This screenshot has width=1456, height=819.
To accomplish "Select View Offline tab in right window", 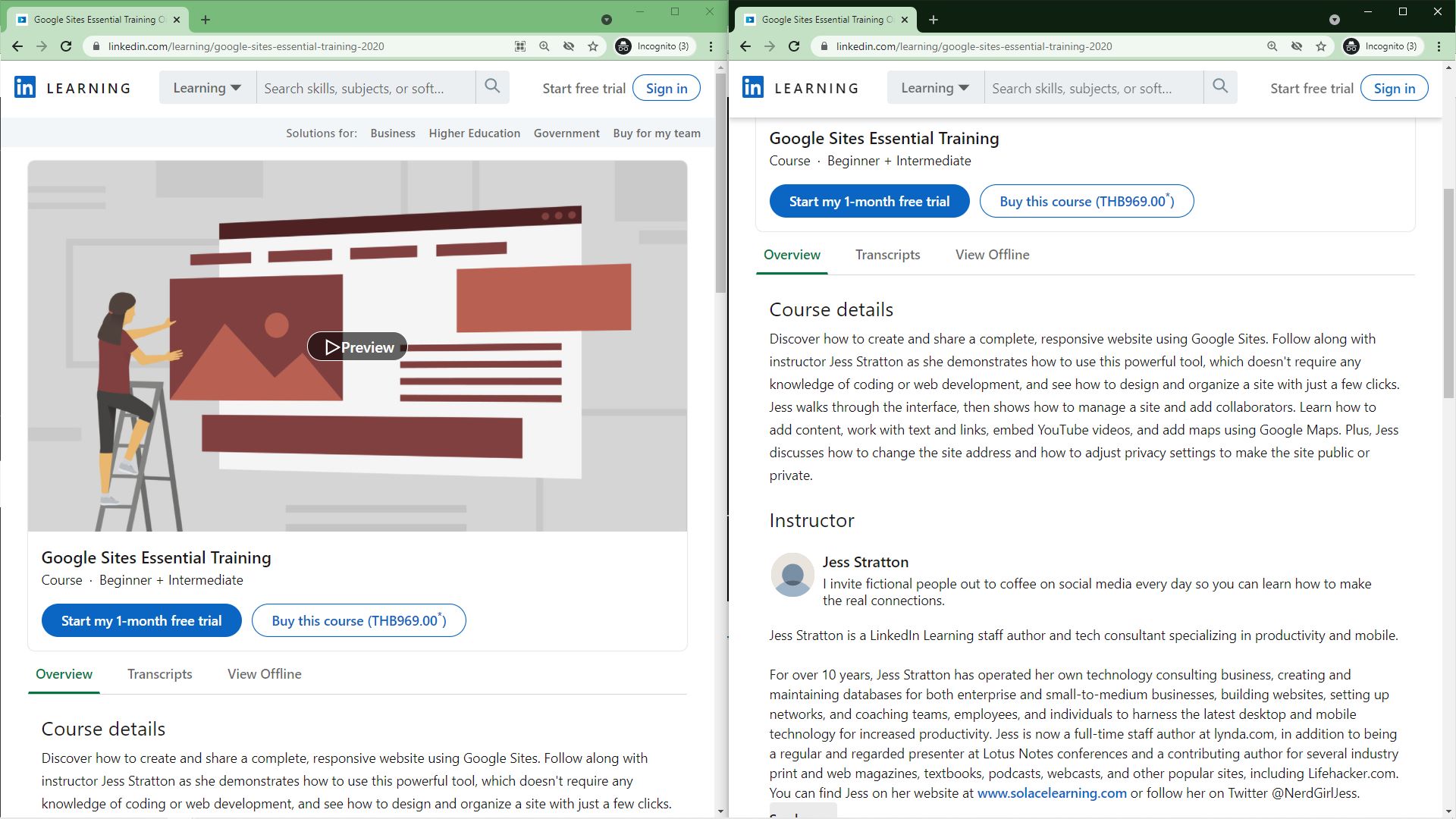I will (x=992, y=255).
